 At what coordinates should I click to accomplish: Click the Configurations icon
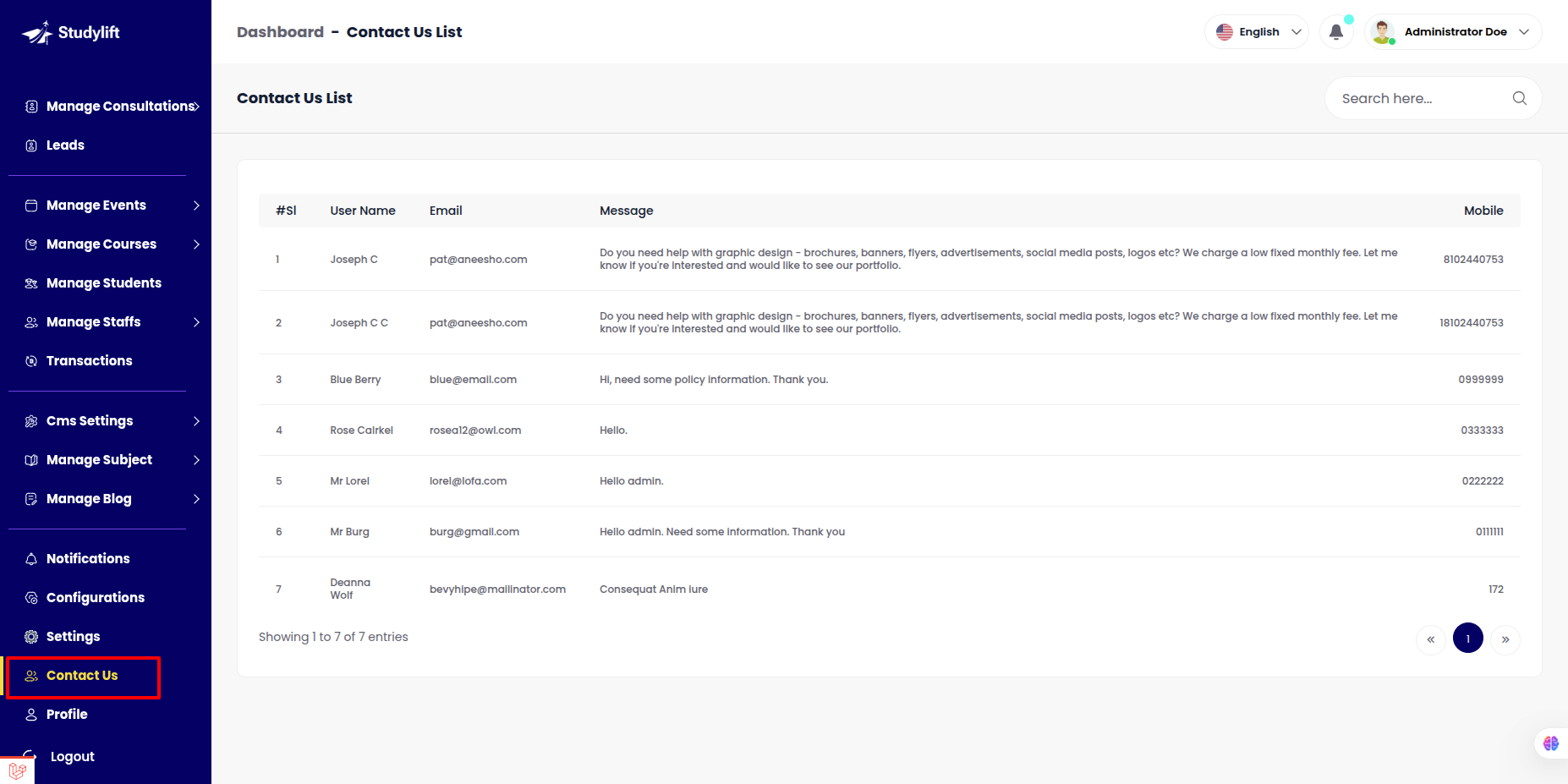pos(31,598)
